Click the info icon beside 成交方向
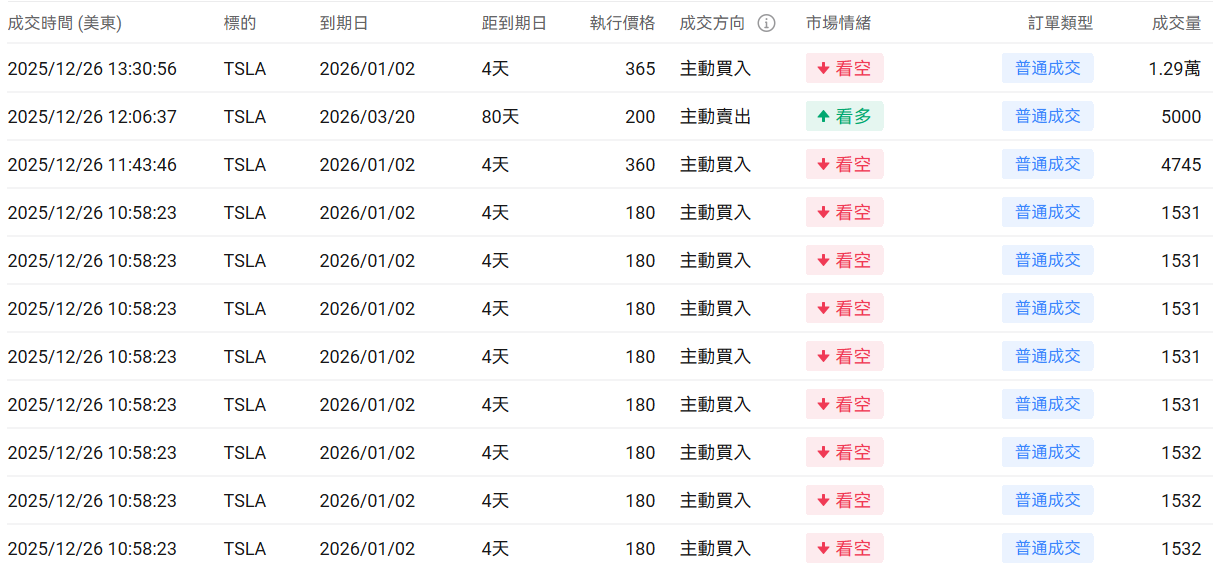Screen dimensions: 1213x567 766,23
